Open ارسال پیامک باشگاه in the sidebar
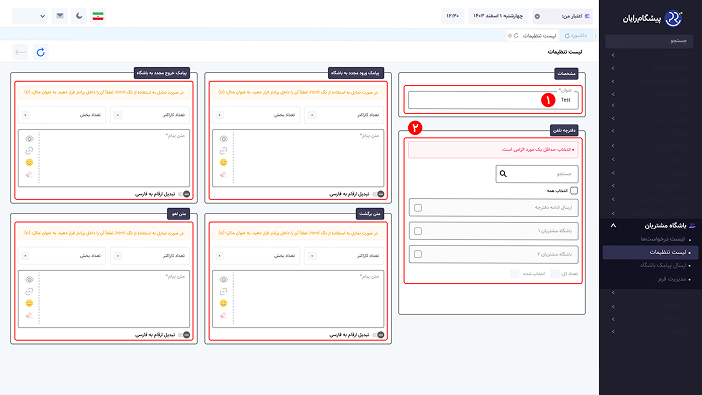The width and height of the screenshot is (702, 395). click(663, 266)
